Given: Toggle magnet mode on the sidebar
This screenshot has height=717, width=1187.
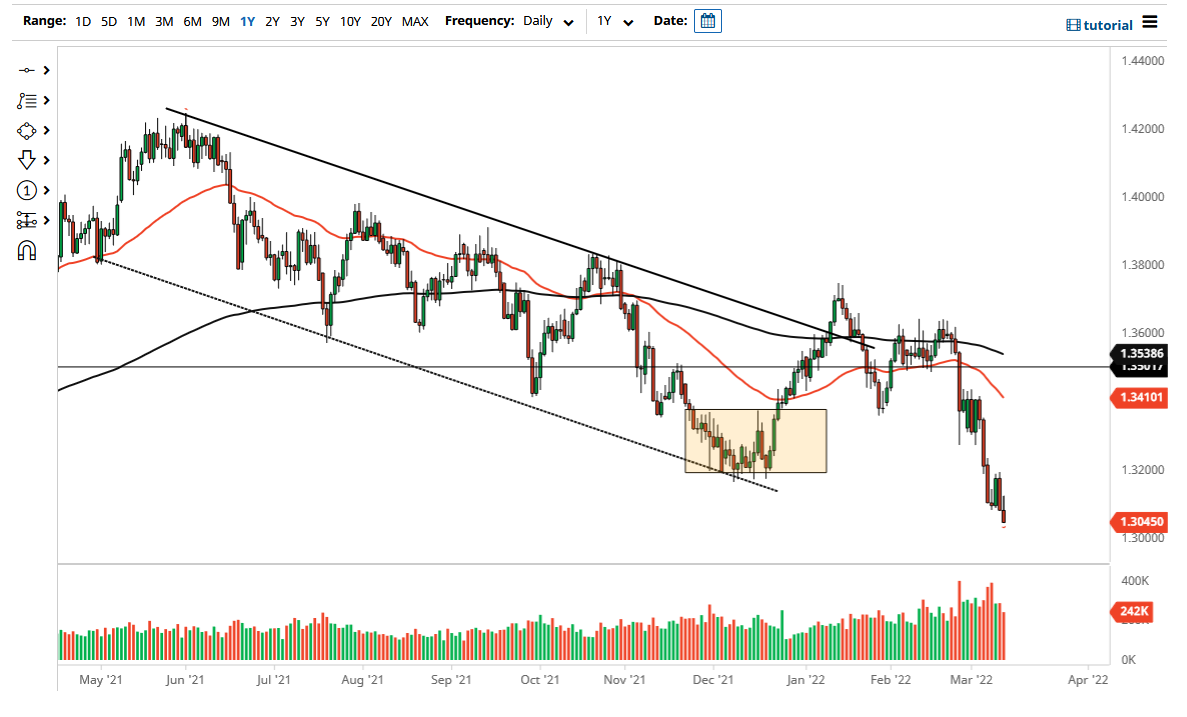Looking at the screenshot, I should [27, 250].
